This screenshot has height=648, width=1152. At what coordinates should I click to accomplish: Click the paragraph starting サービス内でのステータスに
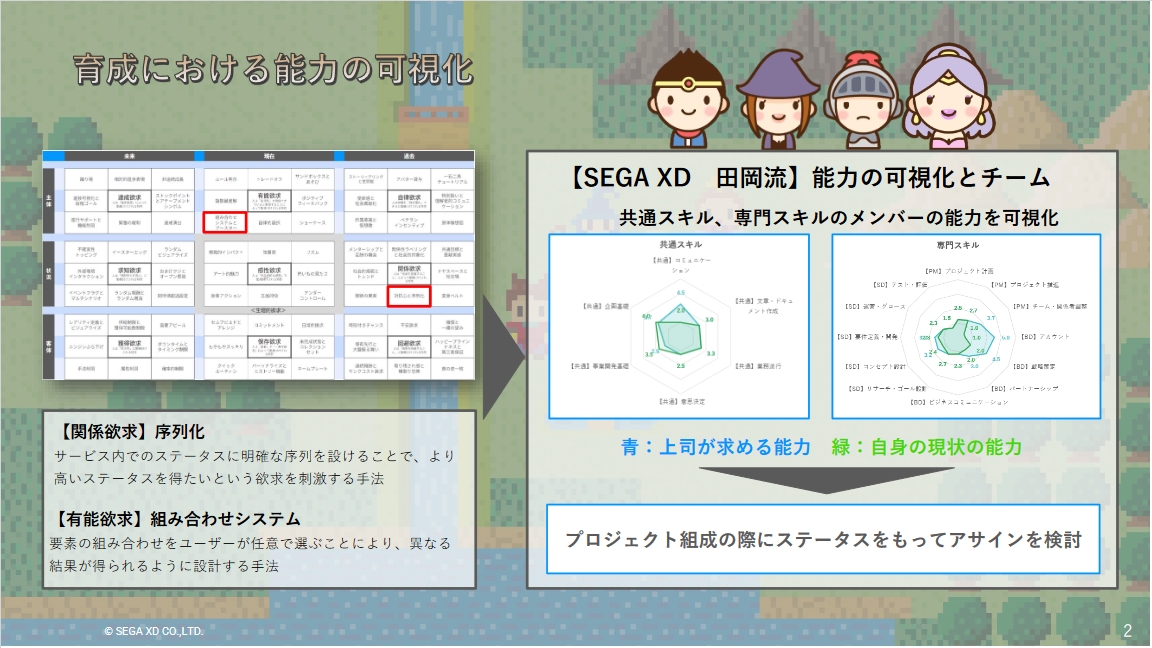pyautogui.click(x=254, y=467)
